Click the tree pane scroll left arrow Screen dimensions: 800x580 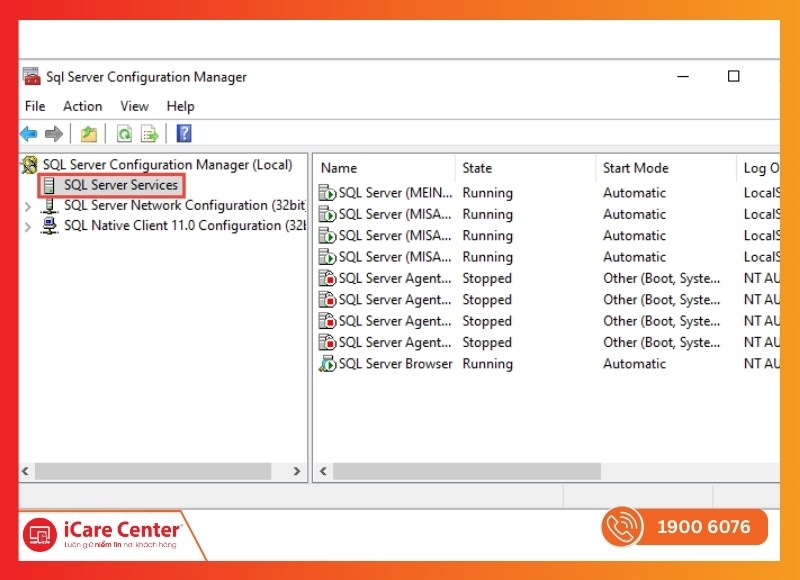(x=26, y=471)
